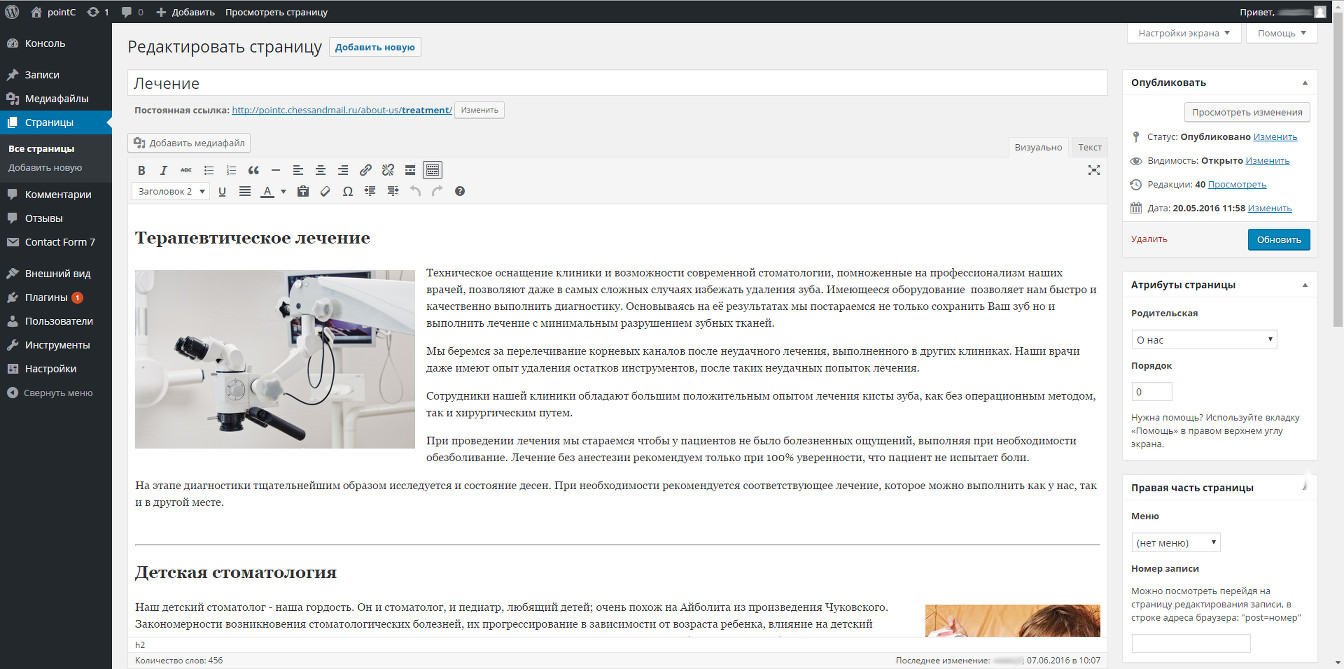Open the Родительская parent page dropdown
The height and width of the screenshot is (669, 1344).
point(1205,340)
